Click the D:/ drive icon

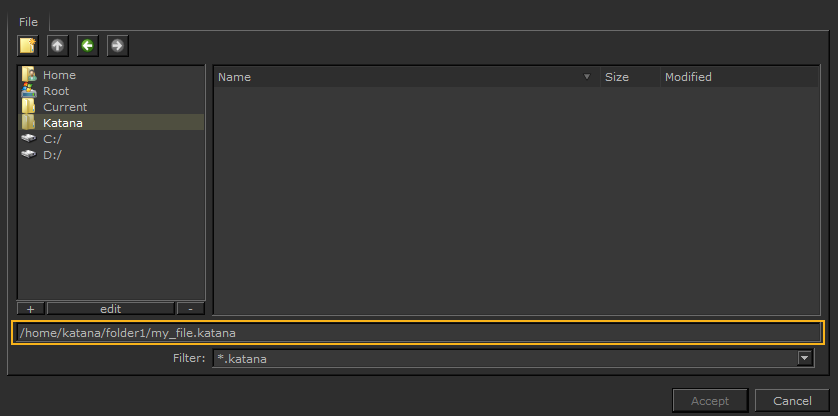[28, 155]
